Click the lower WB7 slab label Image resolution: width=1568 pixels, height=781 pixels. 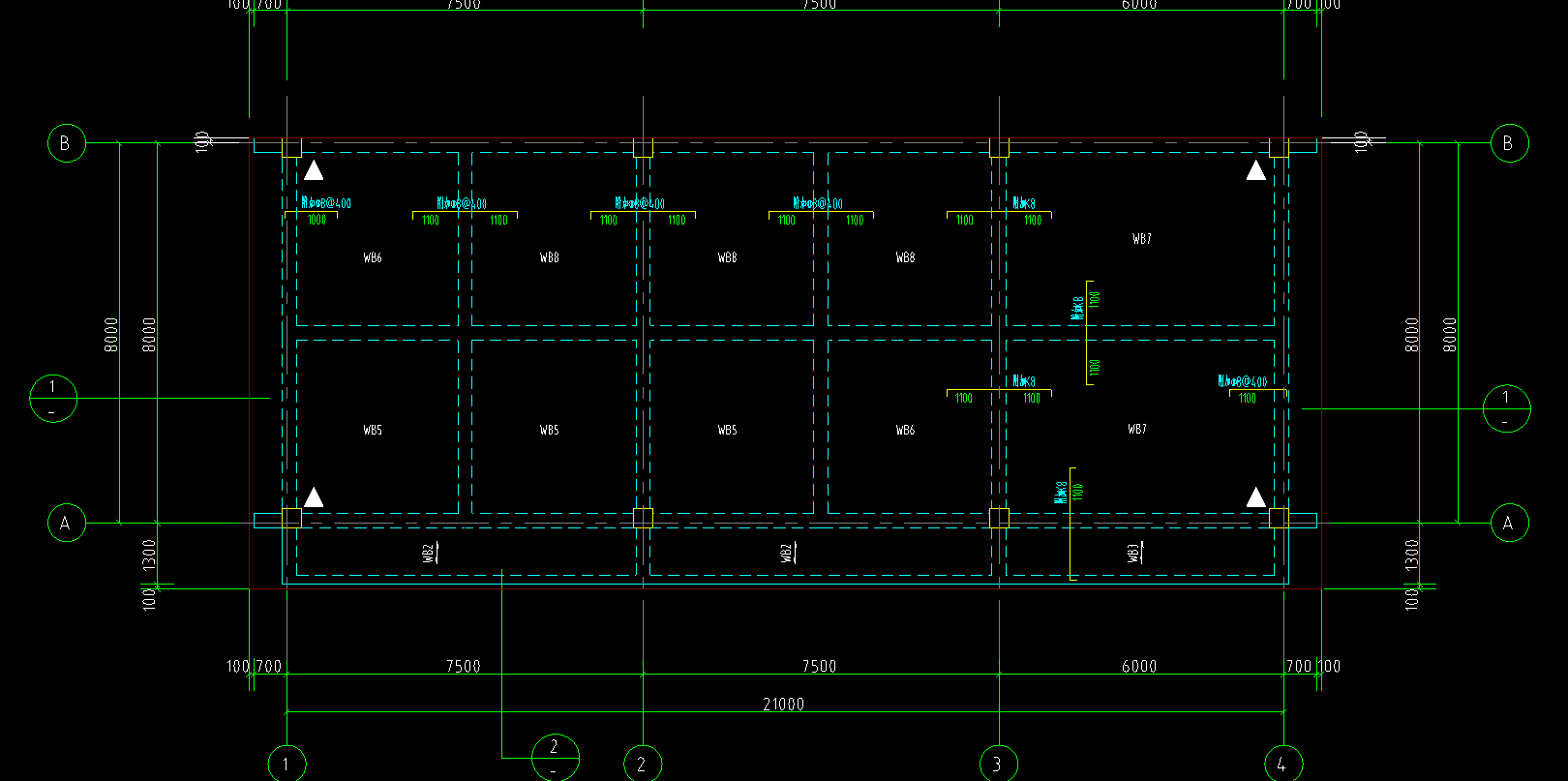click(1137, 429)
